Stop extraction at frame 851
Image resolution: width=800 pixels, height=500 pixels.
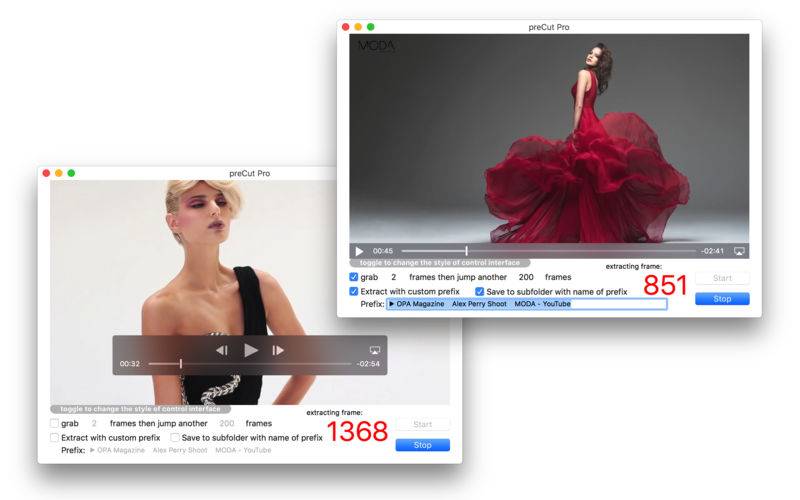[721, 299]
